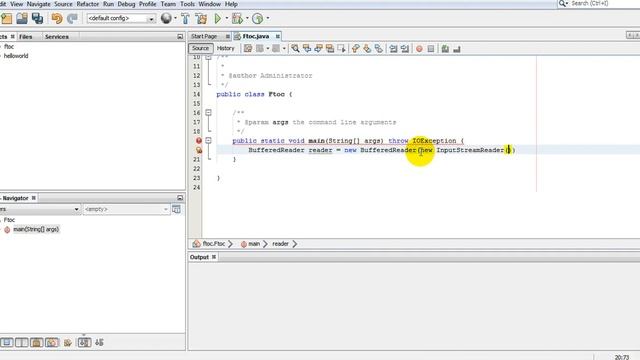Click the main breadcrumb item

pyautogui.click(x=253, y=244)
